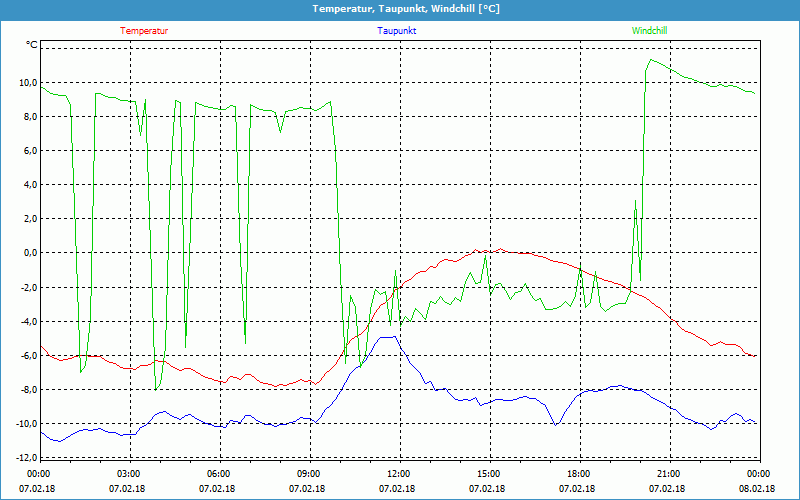Select the 18:00 time label on the x-axis
Viewport: 800px width, 500px height.
pos(578,474)
